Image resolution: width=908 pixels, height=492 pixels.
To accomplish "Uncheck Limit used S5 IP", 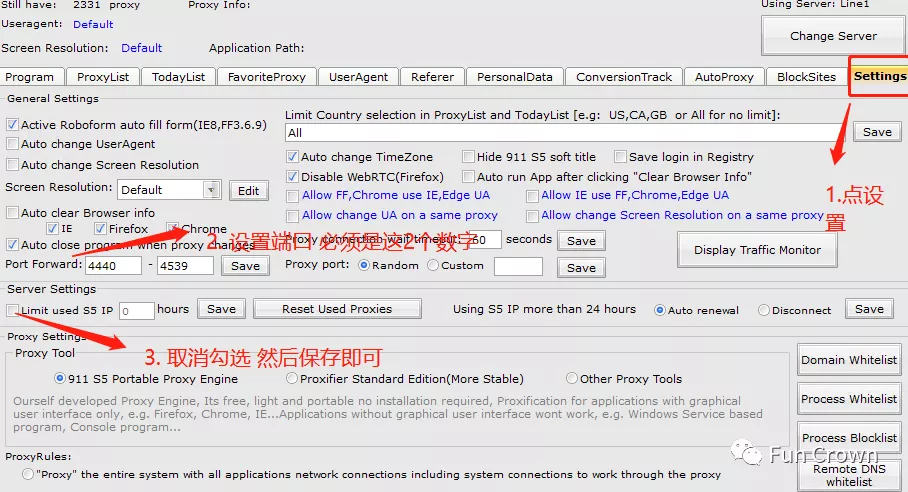I will click(x=12, y=310).
